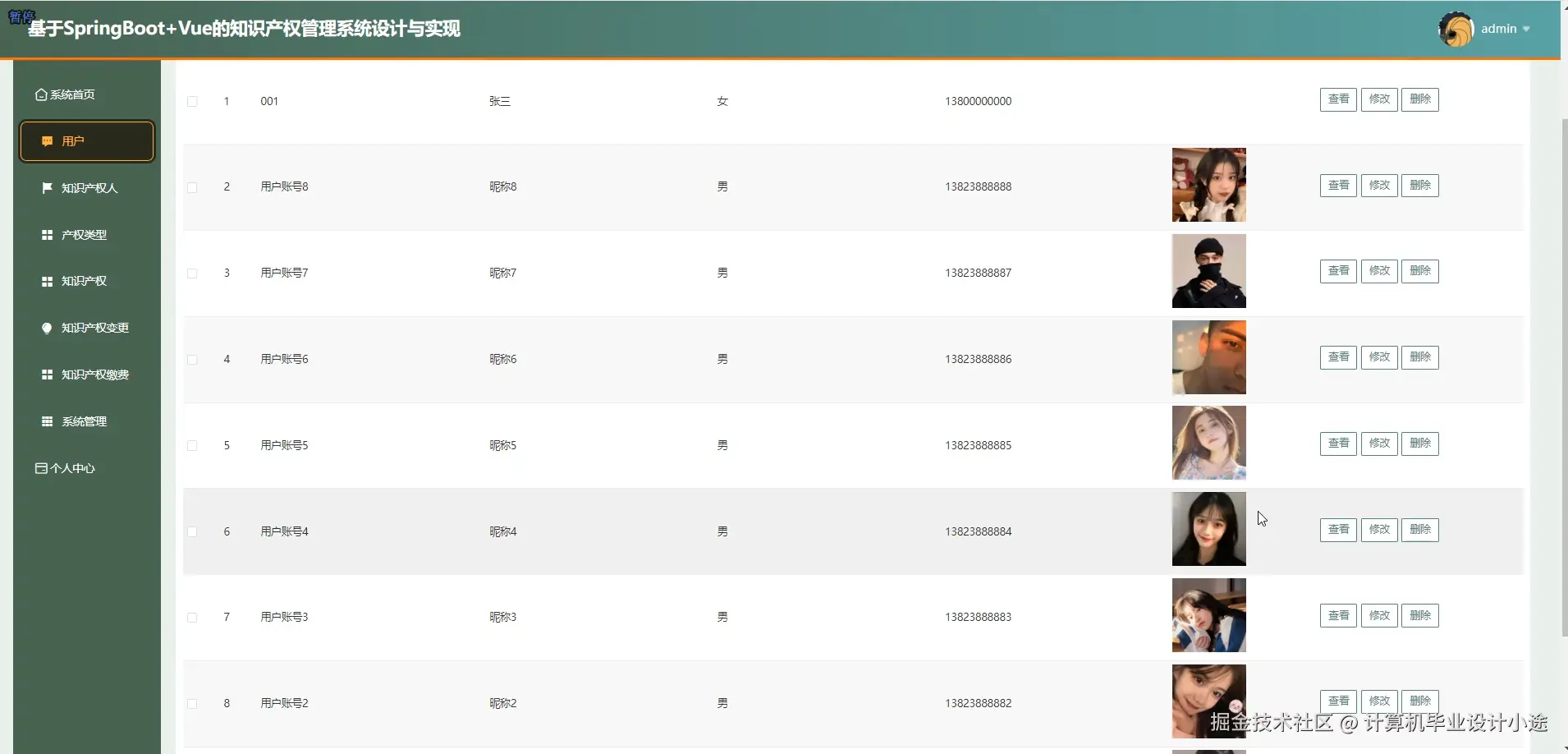Click the flag icon beside 知识产权人
Viewport: 1568px width, 754px height.
point(48,188)
